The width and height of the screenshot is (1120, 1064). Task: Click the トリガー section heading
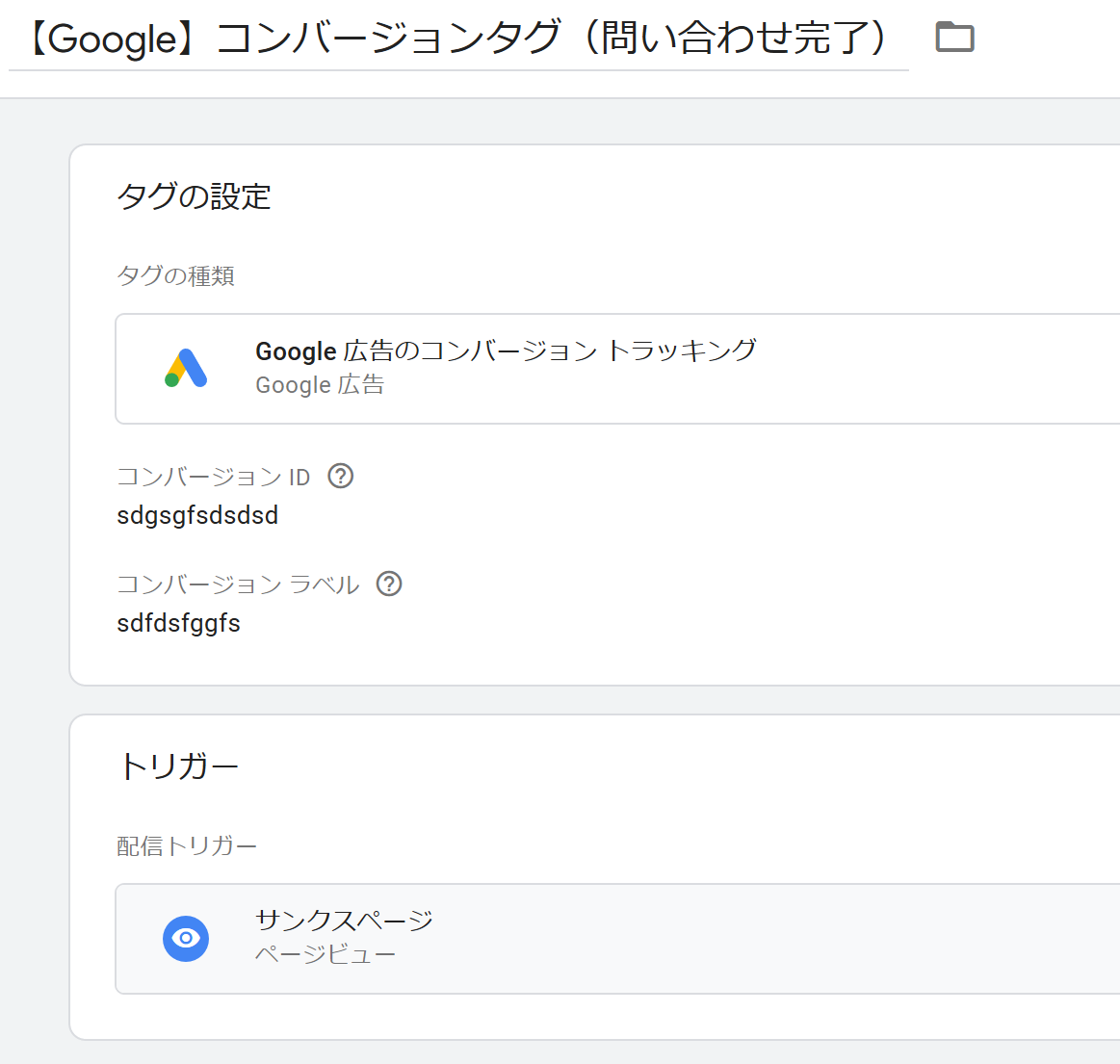(x=178, y=766)
